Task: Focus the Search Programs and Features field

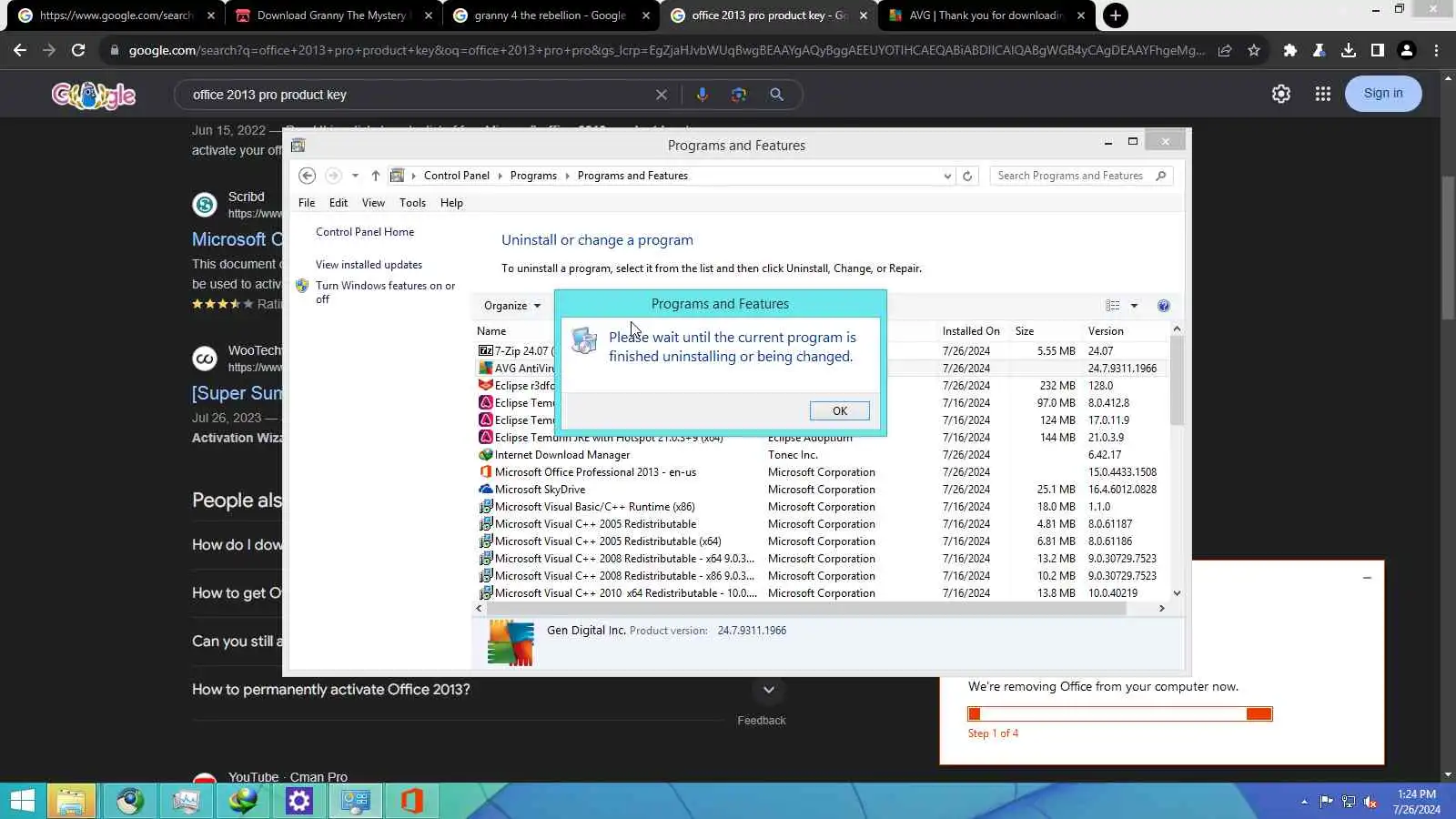Action: click(1080, 176)
